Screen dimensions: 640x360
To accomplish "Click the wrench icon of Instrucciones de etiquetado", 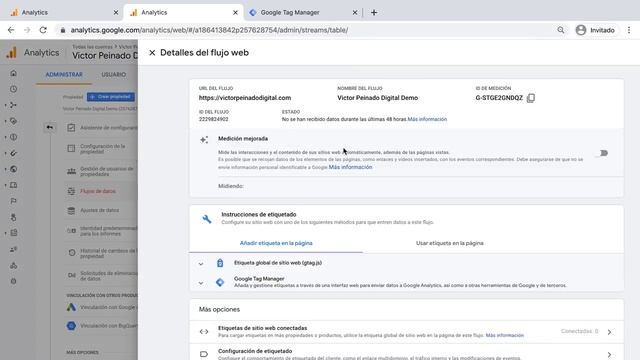I will coord(207,219).
